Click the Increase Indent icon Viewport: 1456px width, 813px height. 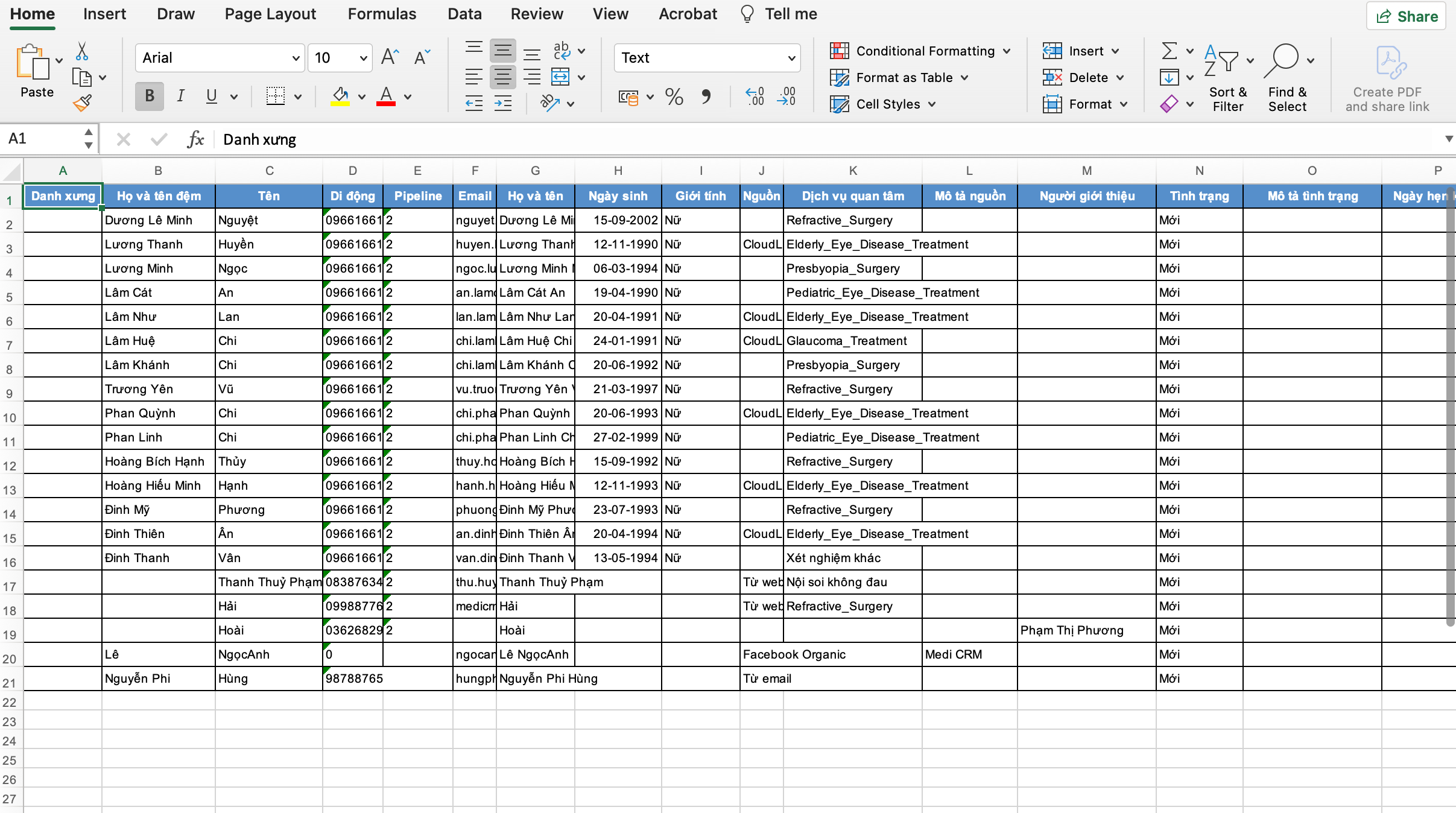502,104
